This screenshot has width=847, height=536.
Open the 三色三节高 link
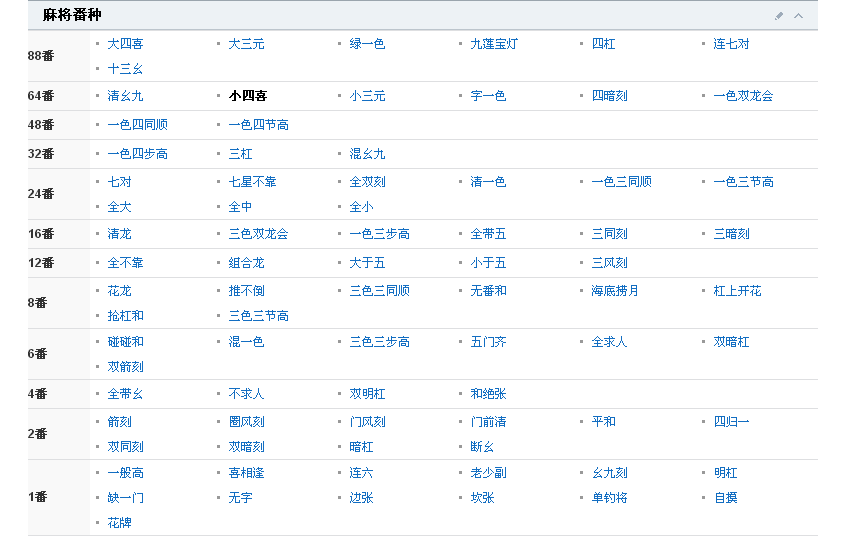(x=259, y=316)
